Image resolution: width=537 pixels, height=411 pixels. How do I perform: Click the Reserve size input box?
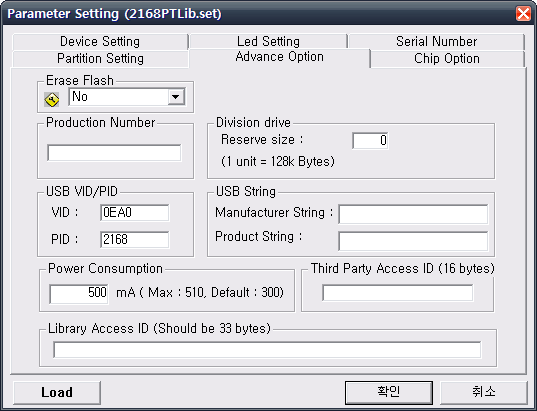(370, 140)
